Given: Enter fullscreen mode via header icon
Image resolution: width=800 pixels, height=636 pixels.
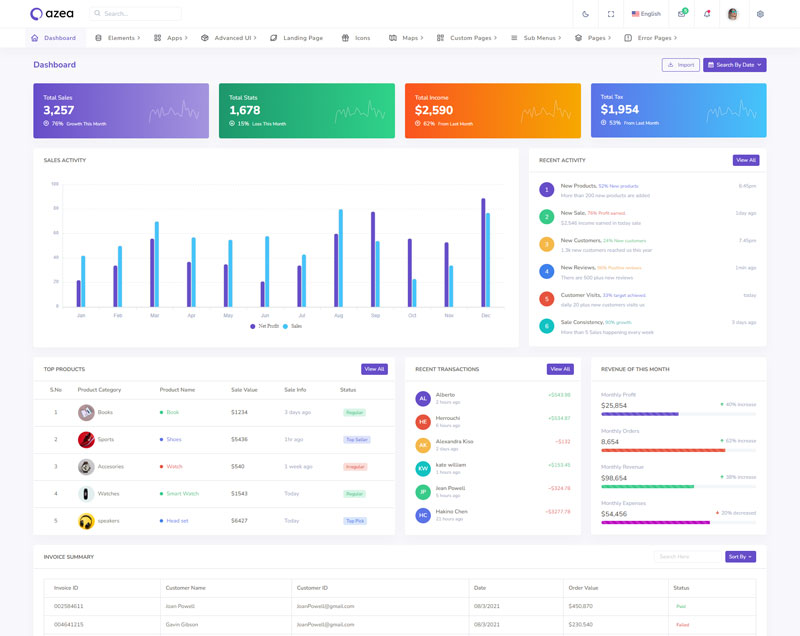Looking at the screenshot, I should click(611, 14).
